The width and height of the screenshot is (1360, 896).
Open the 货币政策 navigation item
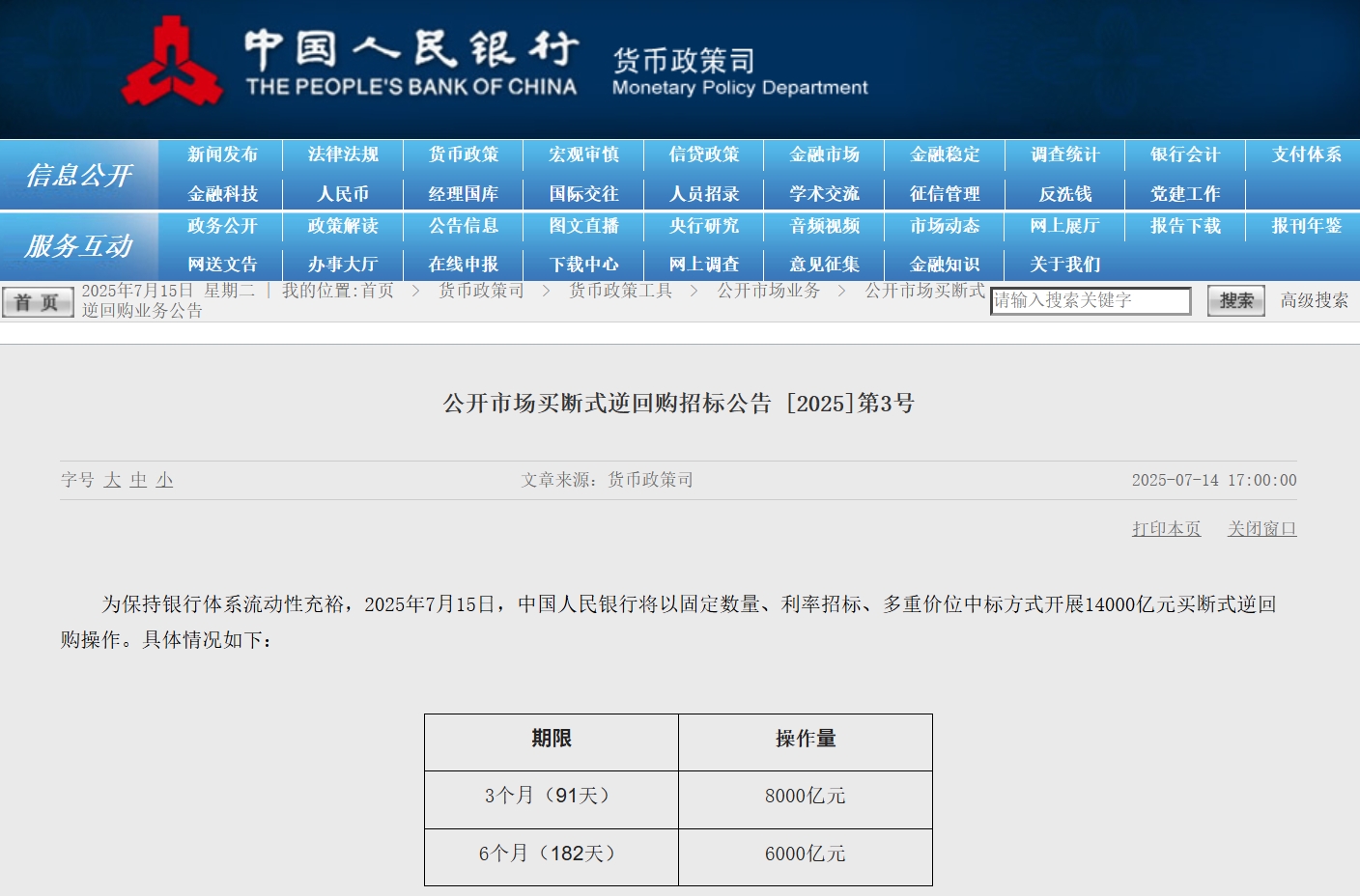(464, 154)
